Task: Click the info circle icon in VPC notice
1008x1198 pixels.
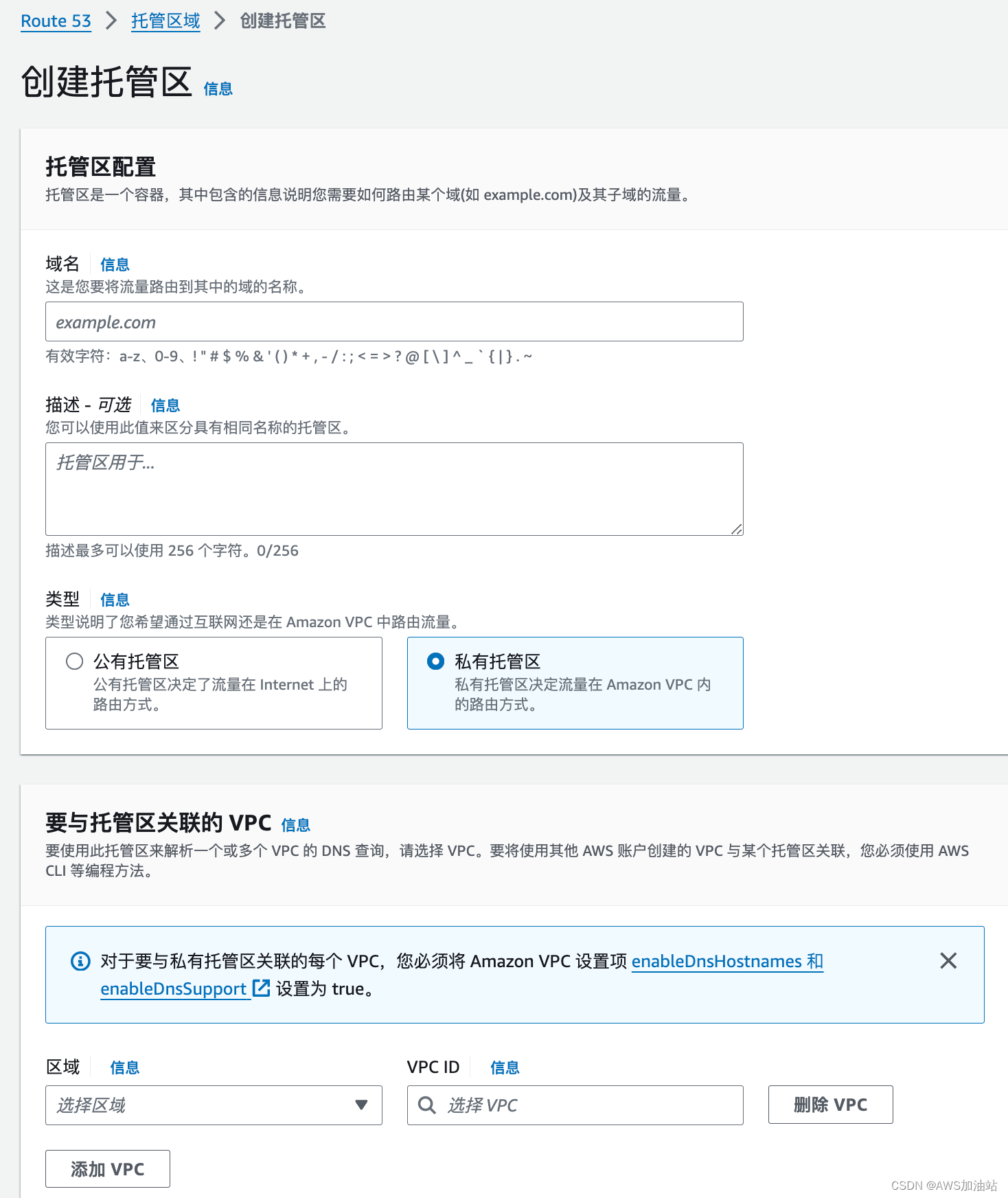Action: [80, 961]
